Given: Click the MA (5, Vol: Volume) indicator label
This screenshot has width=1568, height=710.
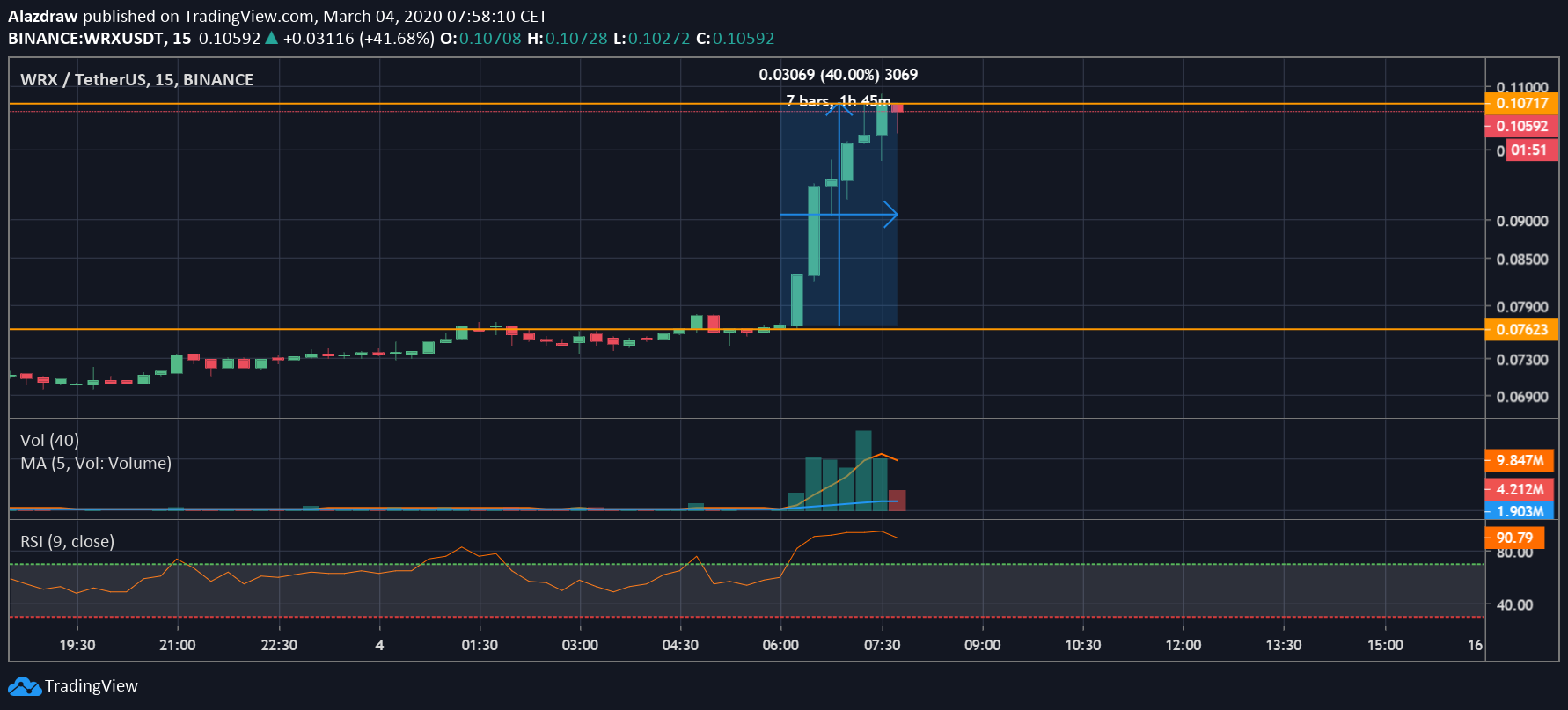Looking at the screenshot, I should click(x=96, y=464).
